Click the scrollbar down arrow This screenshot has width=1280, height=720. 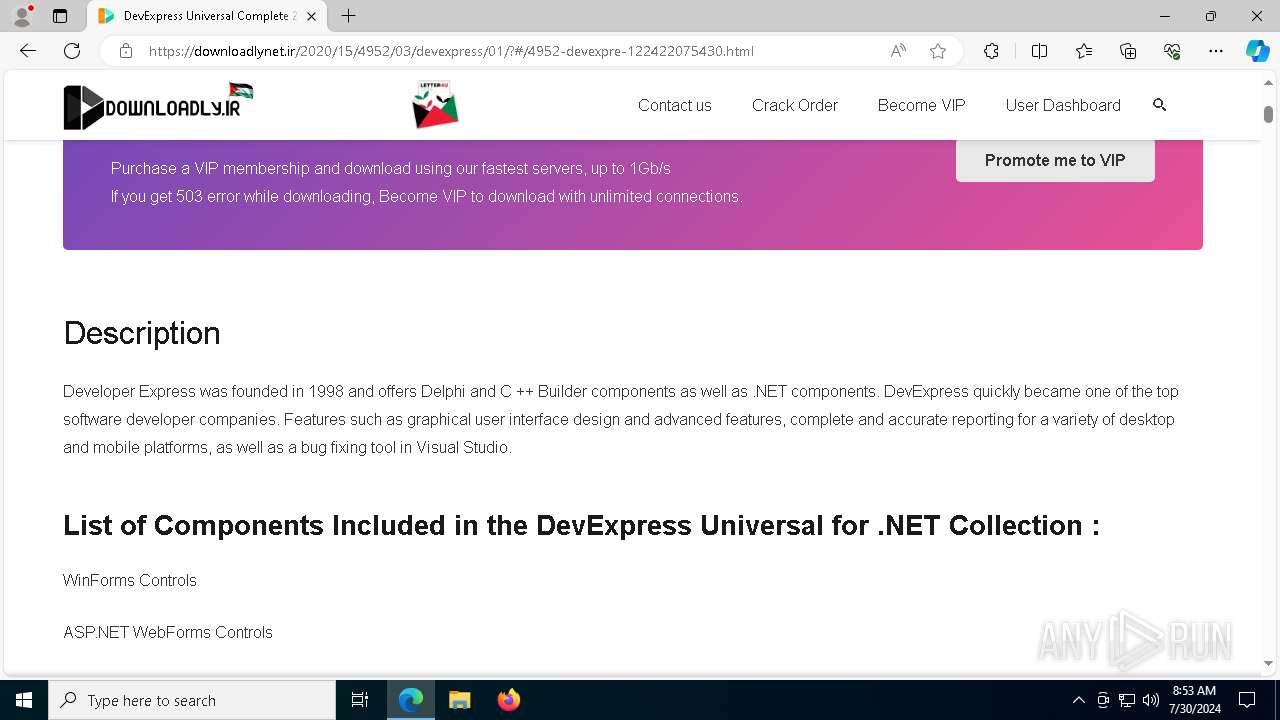click(x=1268, y=663)
